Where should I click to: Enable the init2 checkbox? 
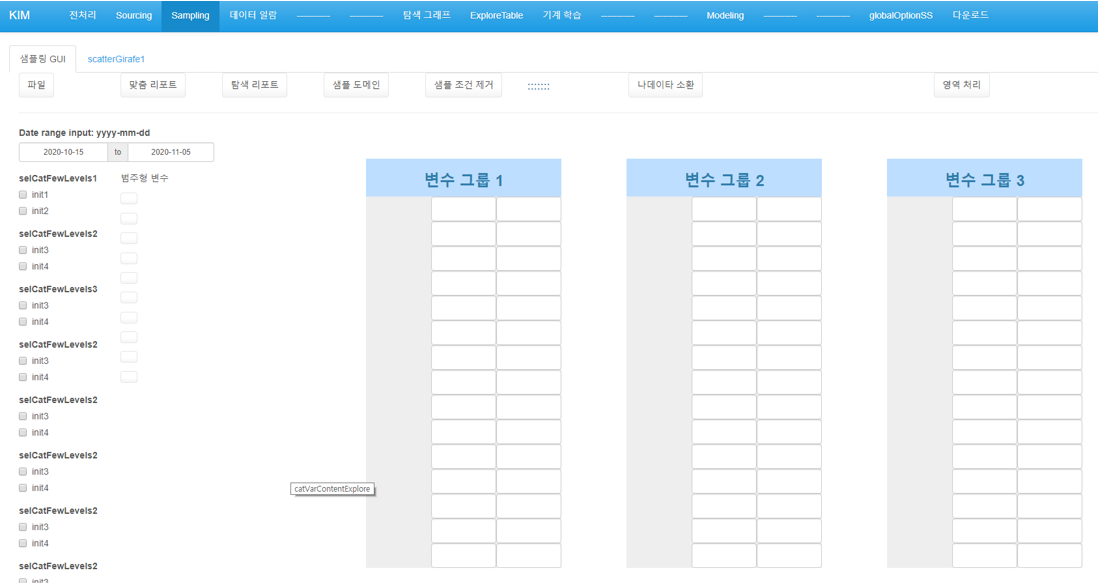tap(23, 211)
